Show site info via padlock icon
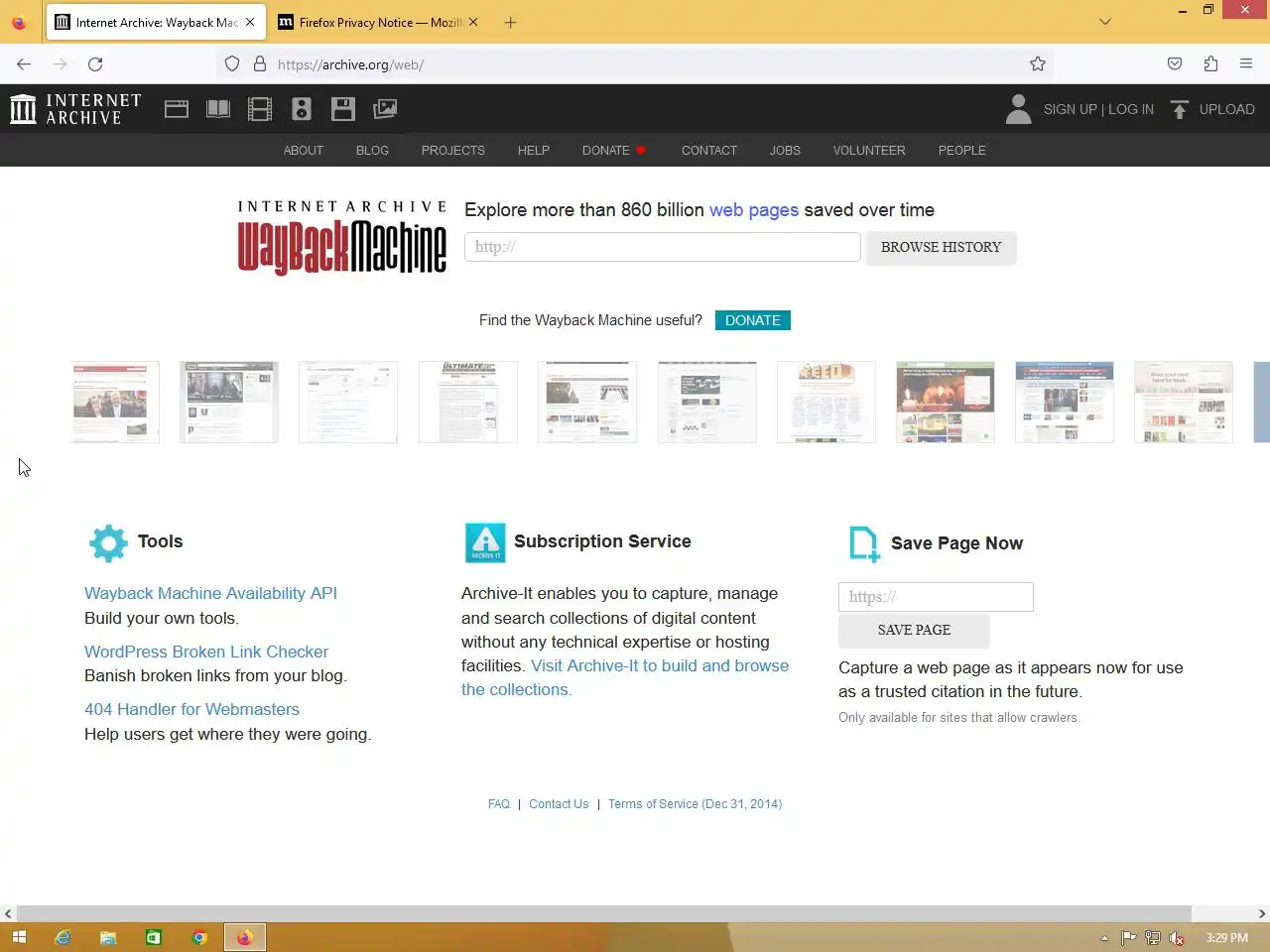The image size is (1270, 952). (260, 64)
